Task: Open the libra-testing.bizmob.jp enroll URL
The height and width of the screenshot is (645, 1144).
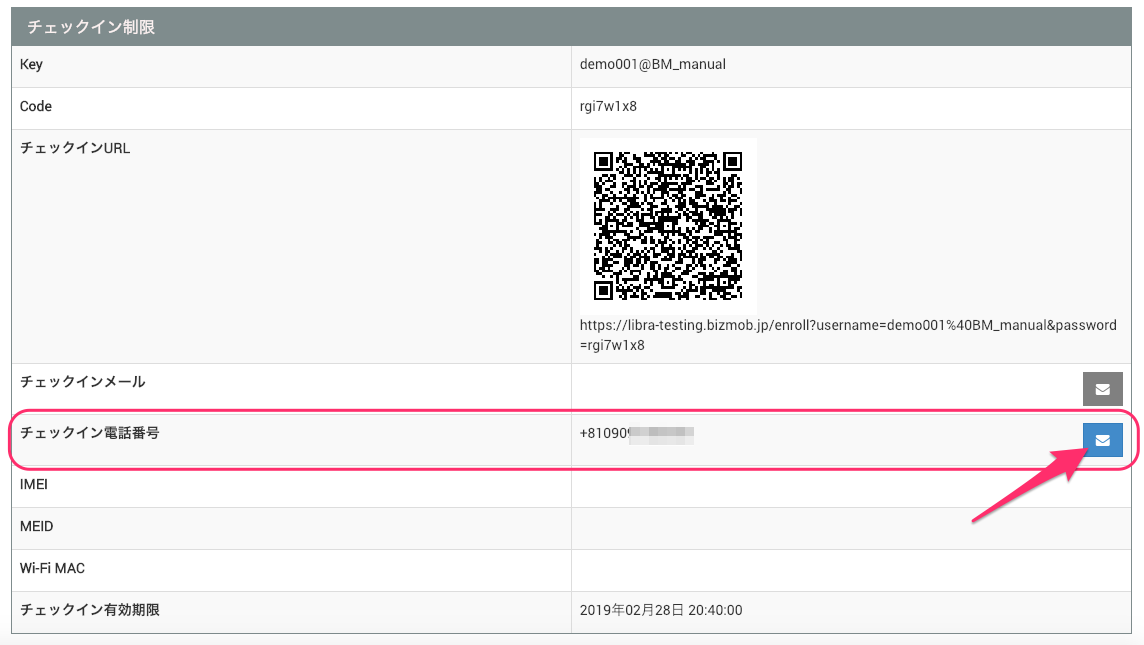Action: tap(847, 335)
